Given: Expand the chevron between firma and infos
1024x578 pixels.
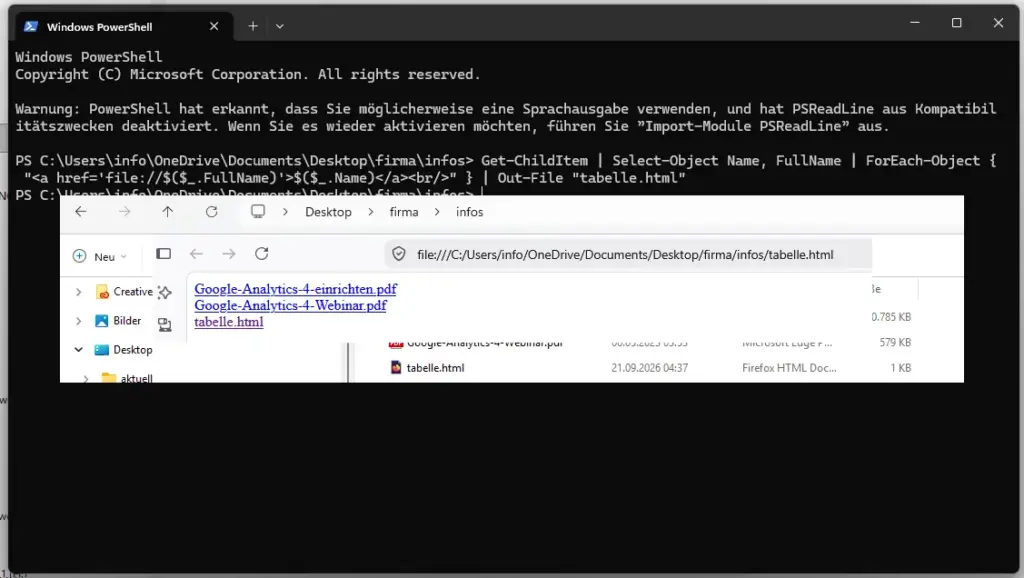Looking at the screenshot, I should tap(438, 212).
